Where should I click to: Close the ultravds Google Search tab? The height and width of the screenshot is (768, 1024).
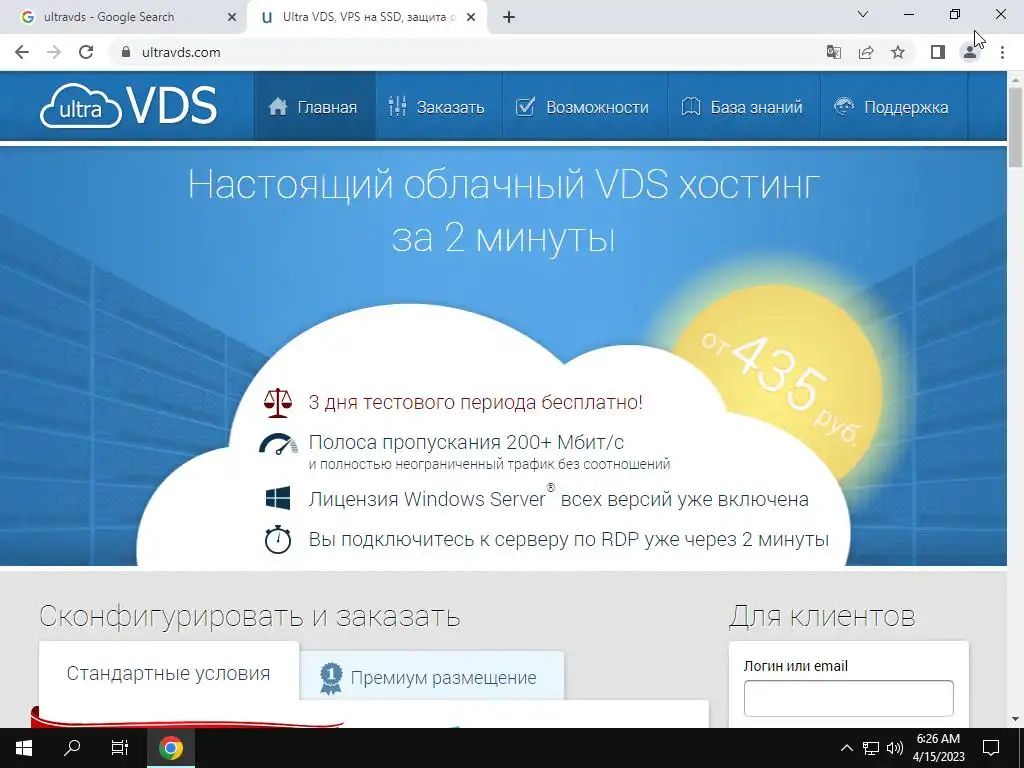tap(232, 18)
